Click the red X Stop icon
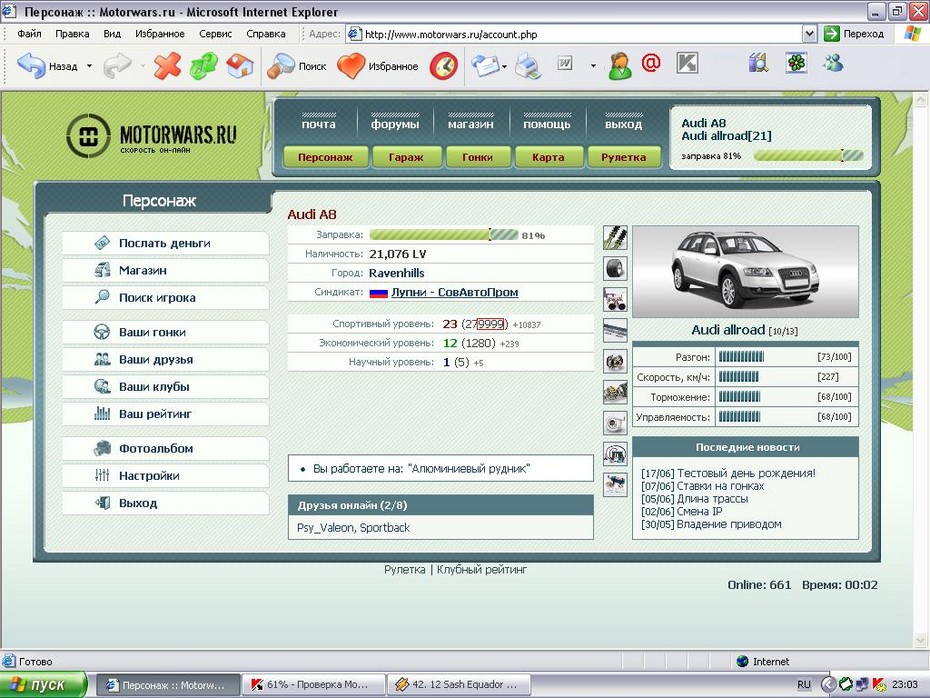Screen dimensions: 930x698 coord(167,65)
